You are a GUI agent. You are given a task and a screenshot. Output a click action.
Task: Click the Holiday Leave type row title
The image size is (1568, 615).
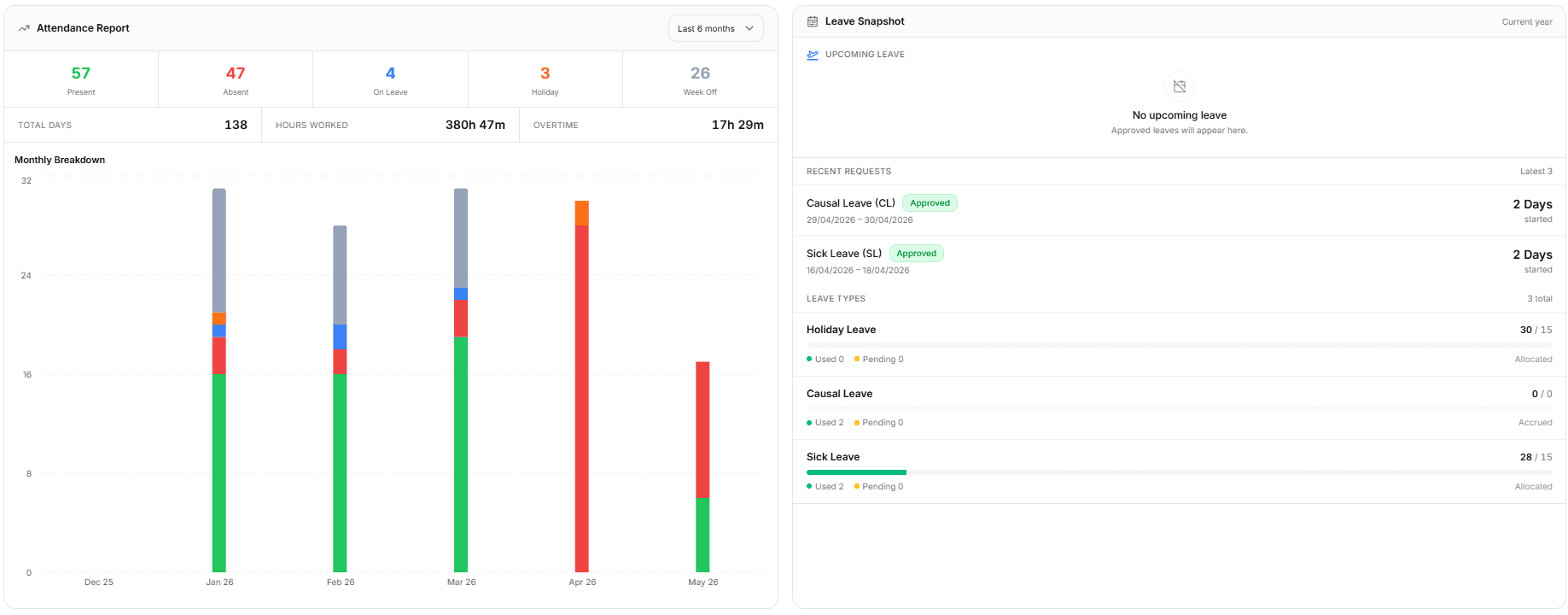point(841,330)
